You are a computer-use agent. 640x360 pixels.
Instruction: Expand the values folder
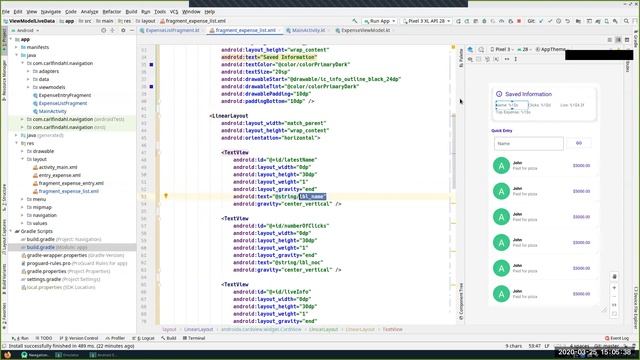pos(22,223)
